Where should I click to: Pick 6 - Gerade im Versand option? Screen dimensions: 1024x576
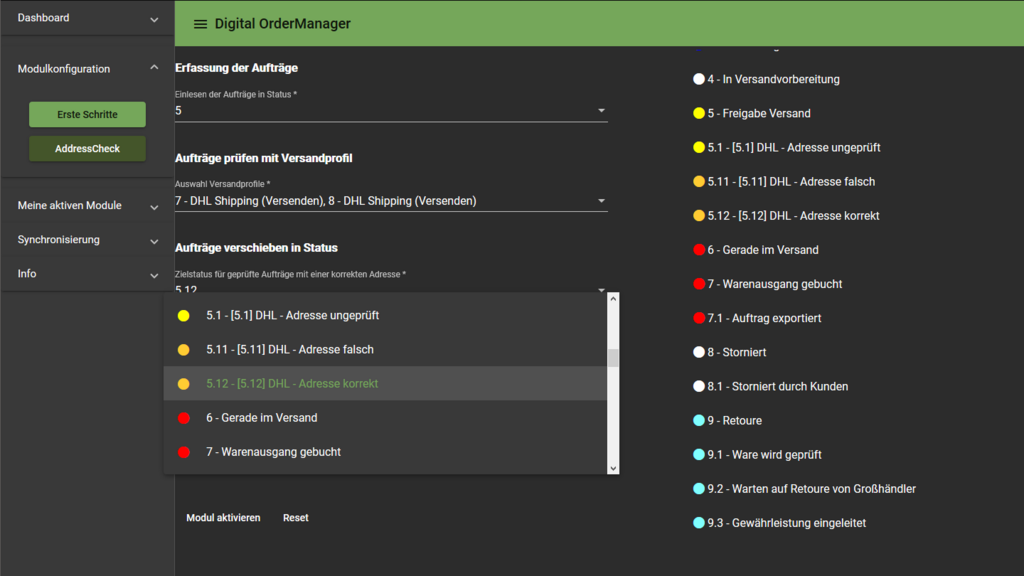261,418
